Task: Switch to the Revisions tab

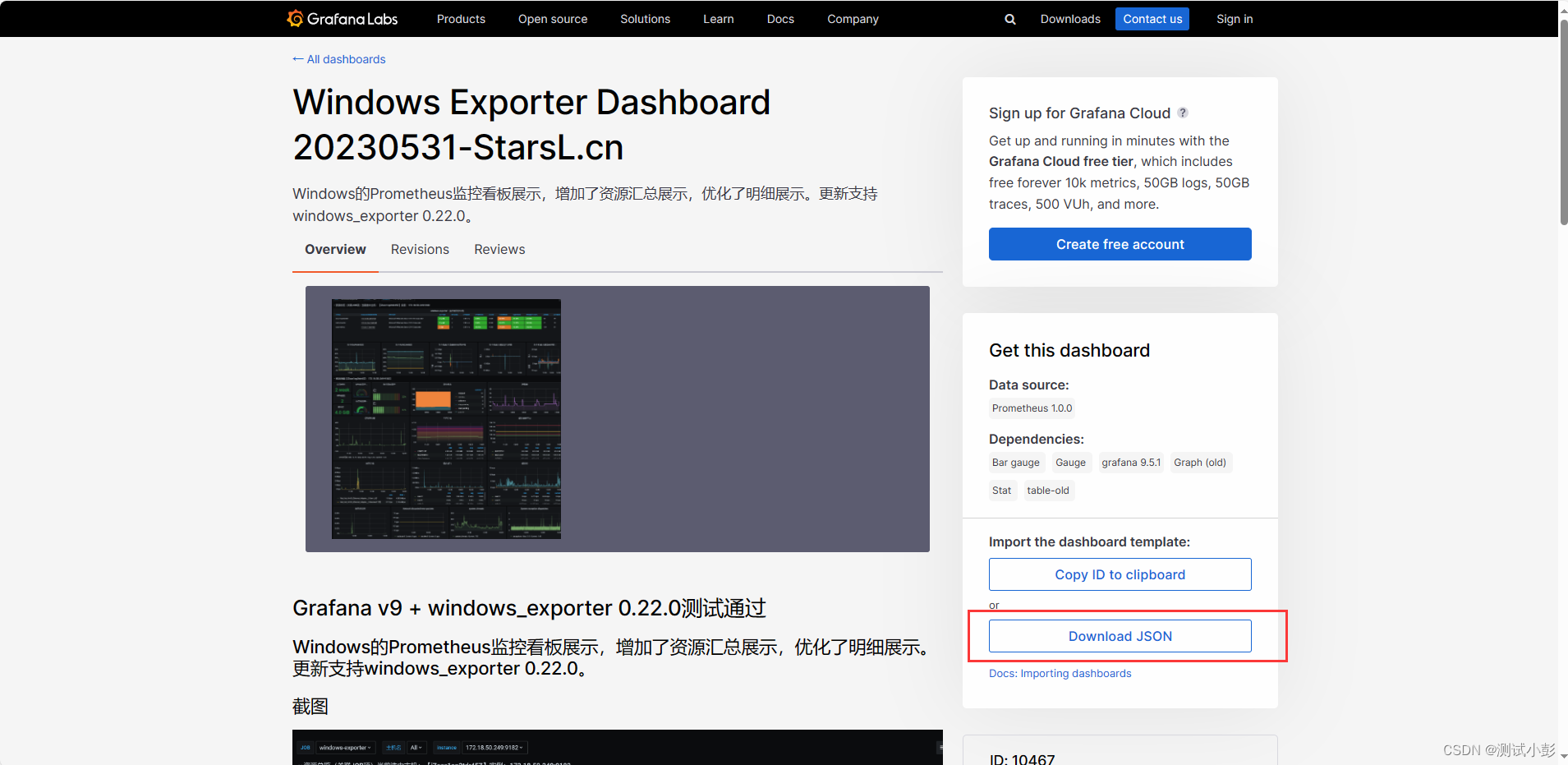Action: point(420,250)
